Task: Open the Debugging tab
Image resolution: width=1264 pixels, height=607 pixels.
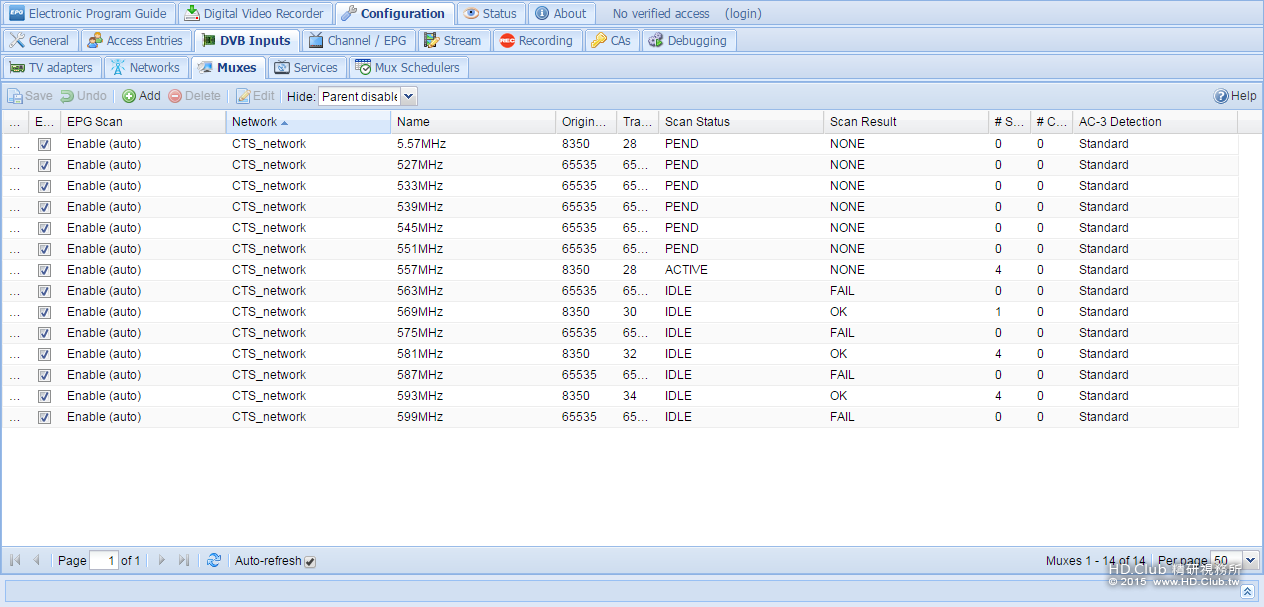Action: tap(688, 41)
